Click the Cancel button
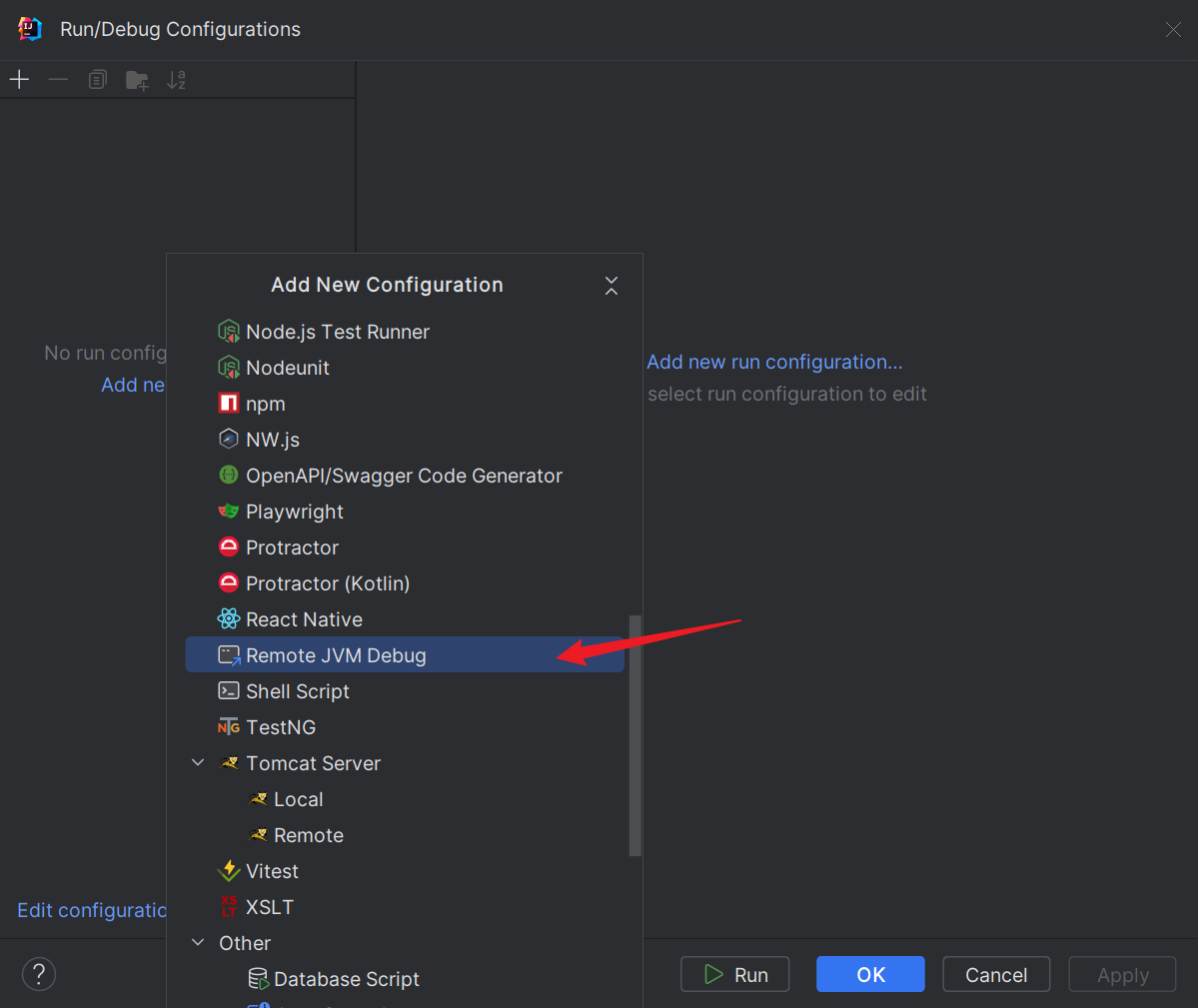Viewport: 1198px width, 1008px height. 996,974
